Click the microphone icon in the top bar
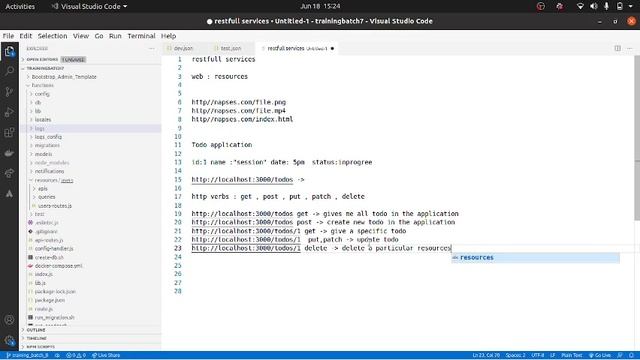 [x=607, y=6]
